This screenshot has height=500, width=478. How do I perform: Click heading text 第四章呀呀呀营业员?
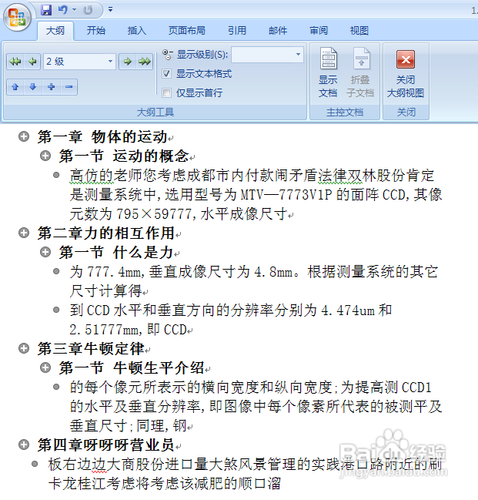tap(106, 445)
